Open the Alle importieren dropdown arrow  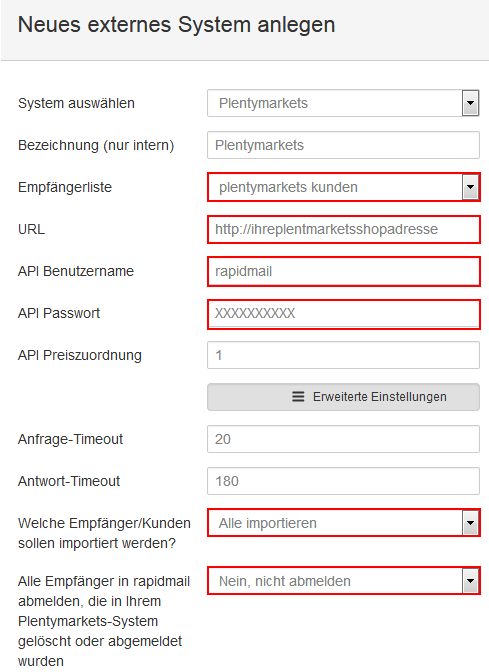click(x=470, y=523)
